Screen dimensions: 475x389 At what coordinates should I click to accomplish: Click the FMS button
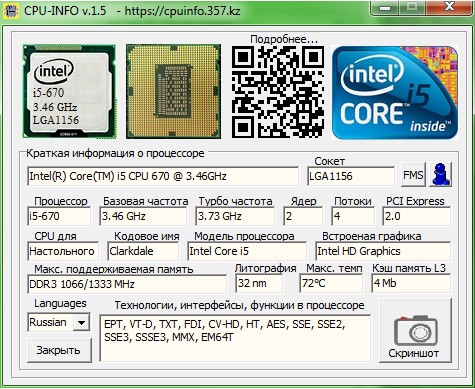tap(413, 175)
